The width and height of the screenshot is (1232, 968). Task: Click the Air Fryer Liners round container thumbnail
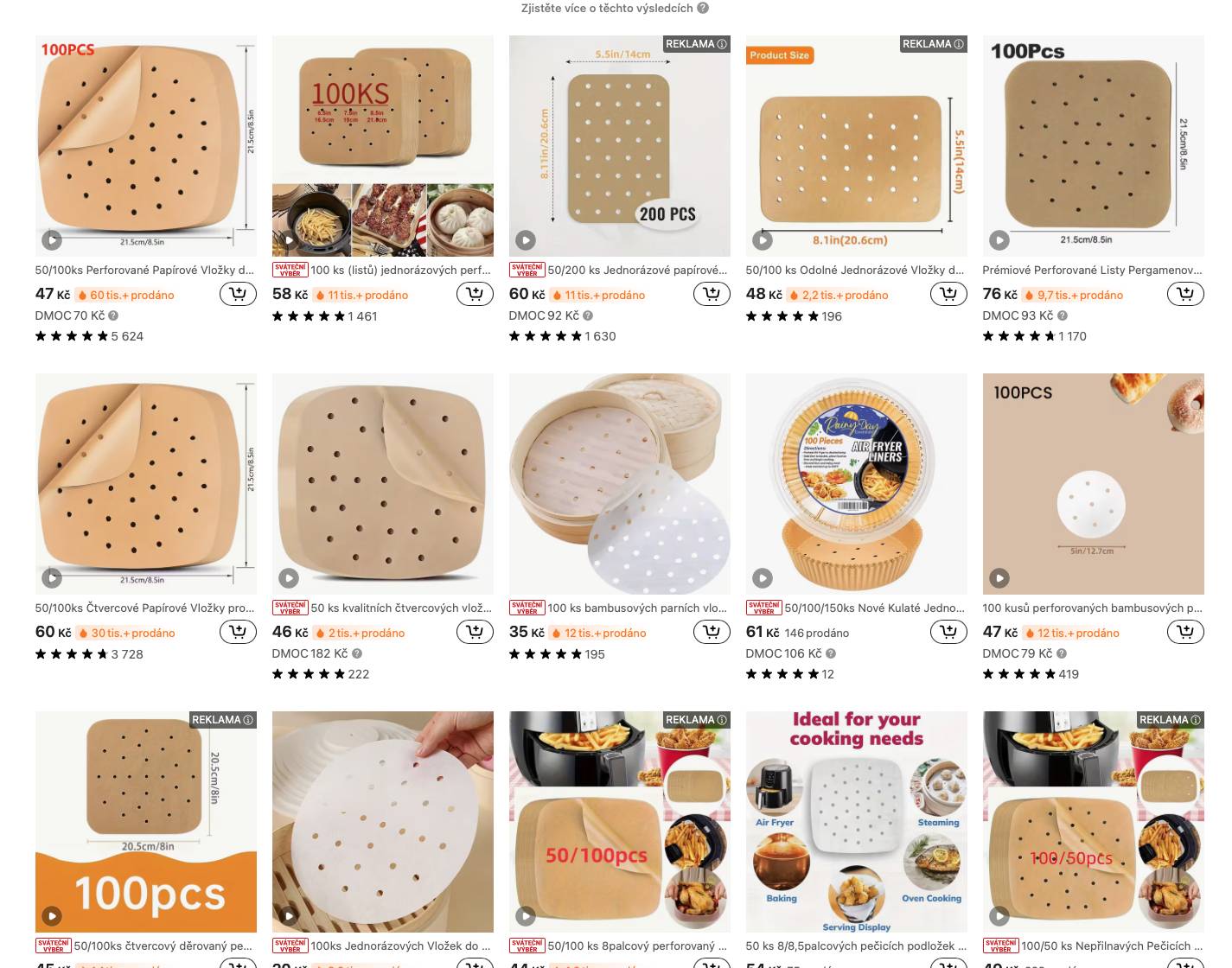tap(856, 484)
